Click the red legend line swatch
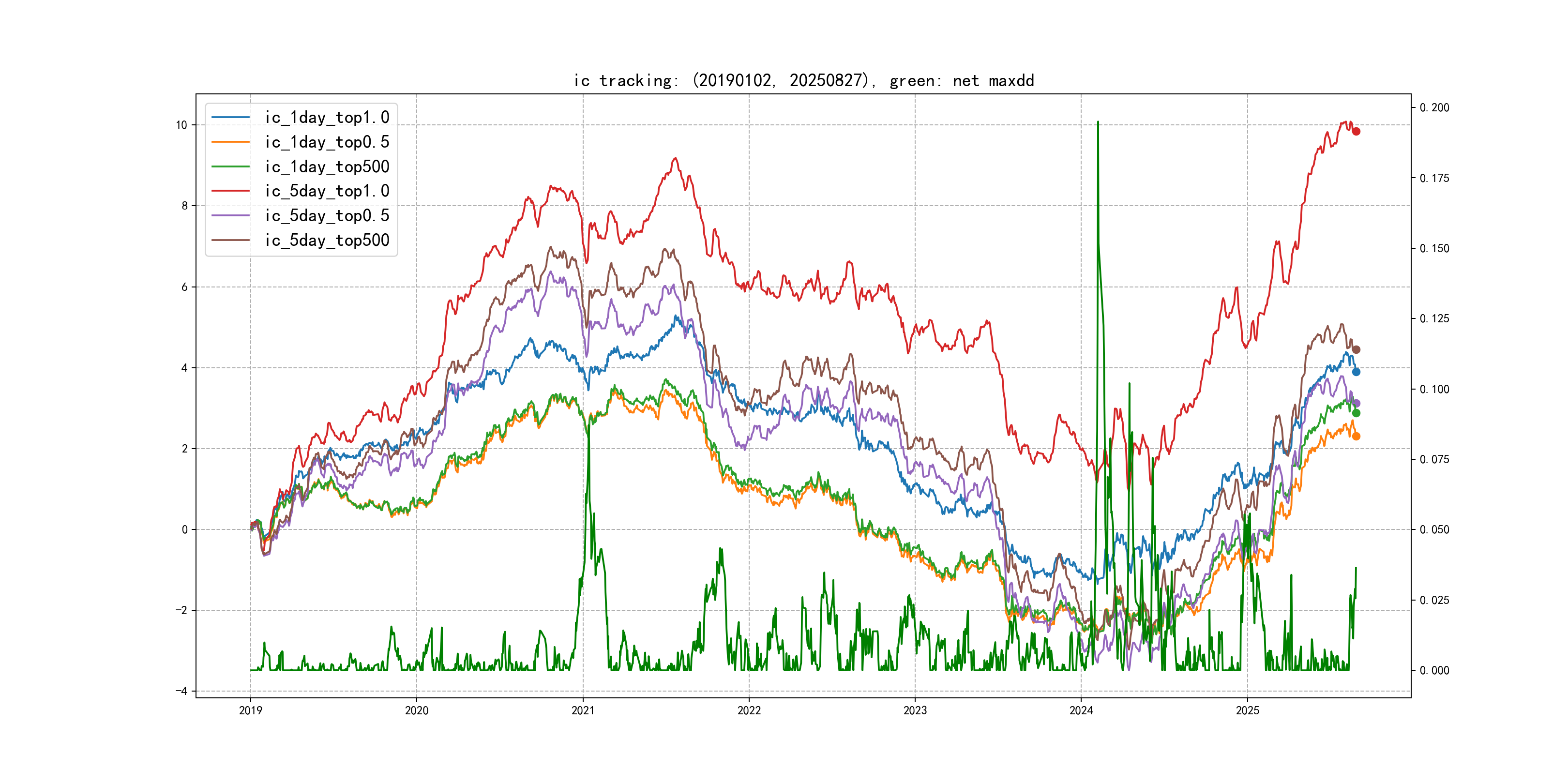1568x784 pixels. [x=231, y=191]
